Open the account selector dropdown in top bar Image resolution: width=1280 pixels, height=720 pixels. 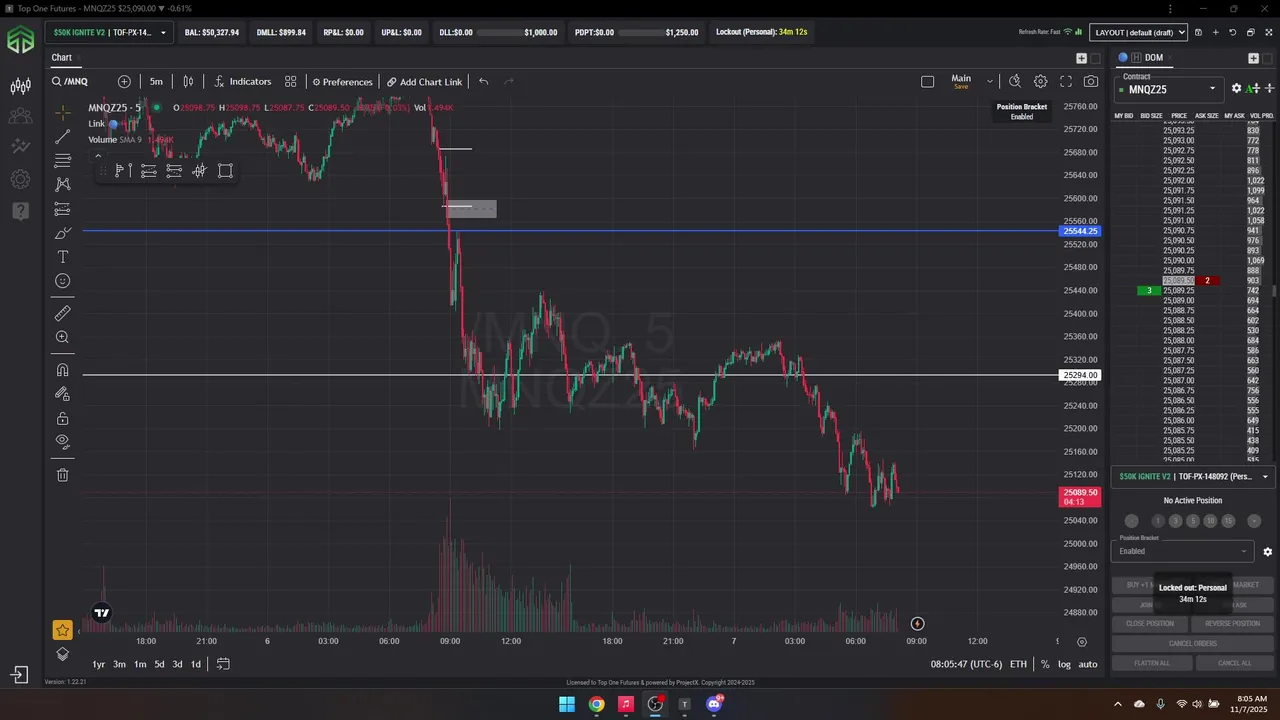pyautogui.click(x=109, y=32)
